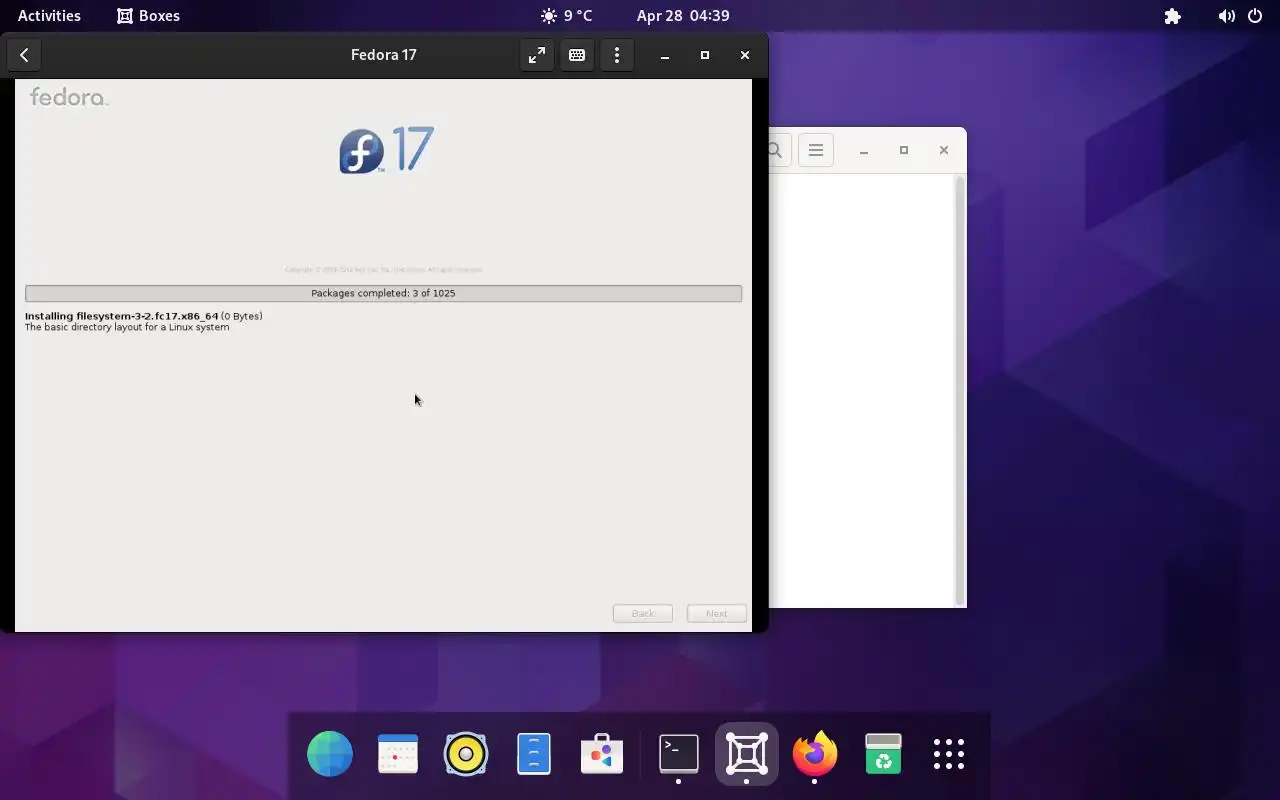Viewport: 1280px width, 800px height.
Task: Maximize the background window
Action: [x=904, y=150]
